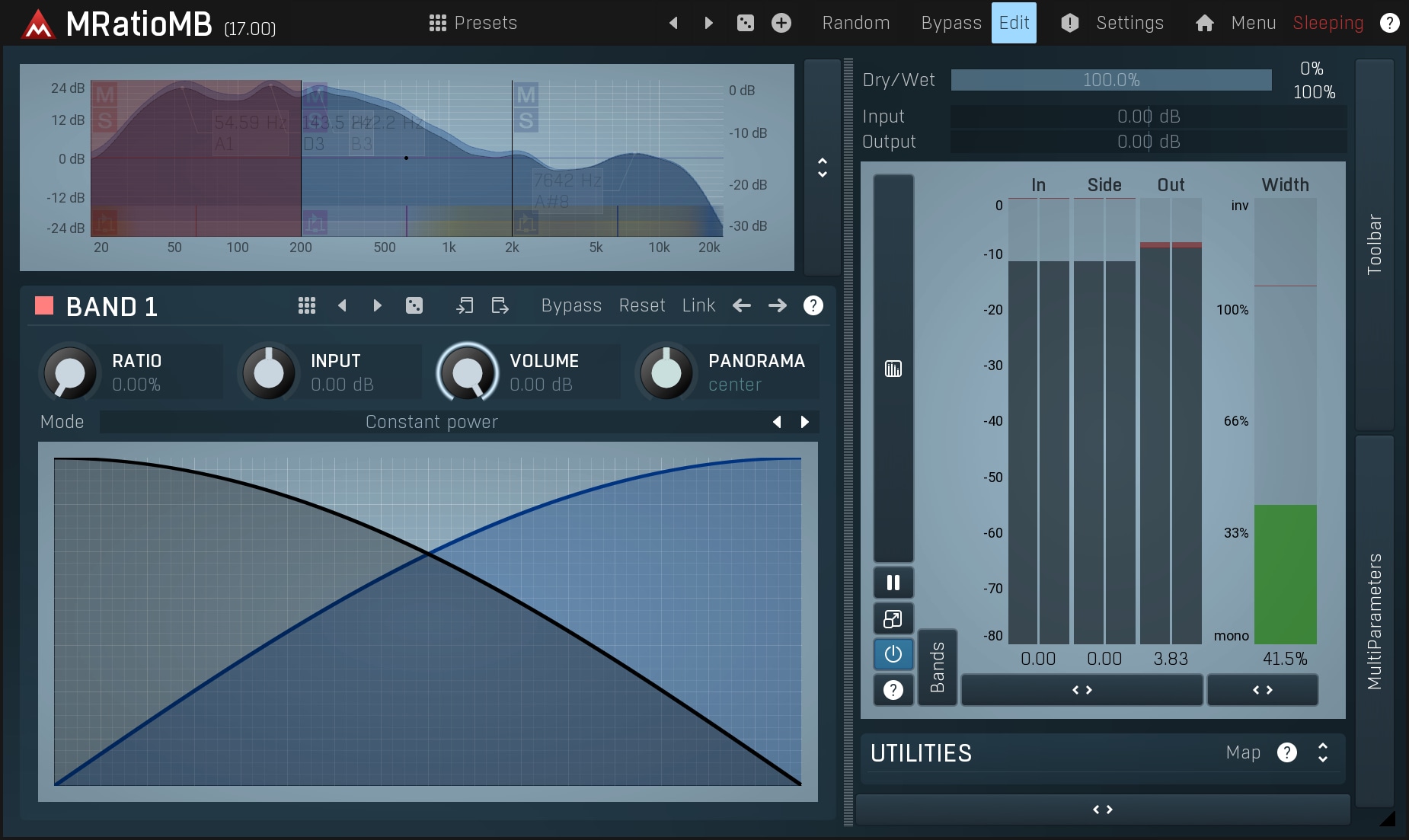1409x840 pixels.
Task: Open the Constant power mode selector
Action: [x=431, y=422]
